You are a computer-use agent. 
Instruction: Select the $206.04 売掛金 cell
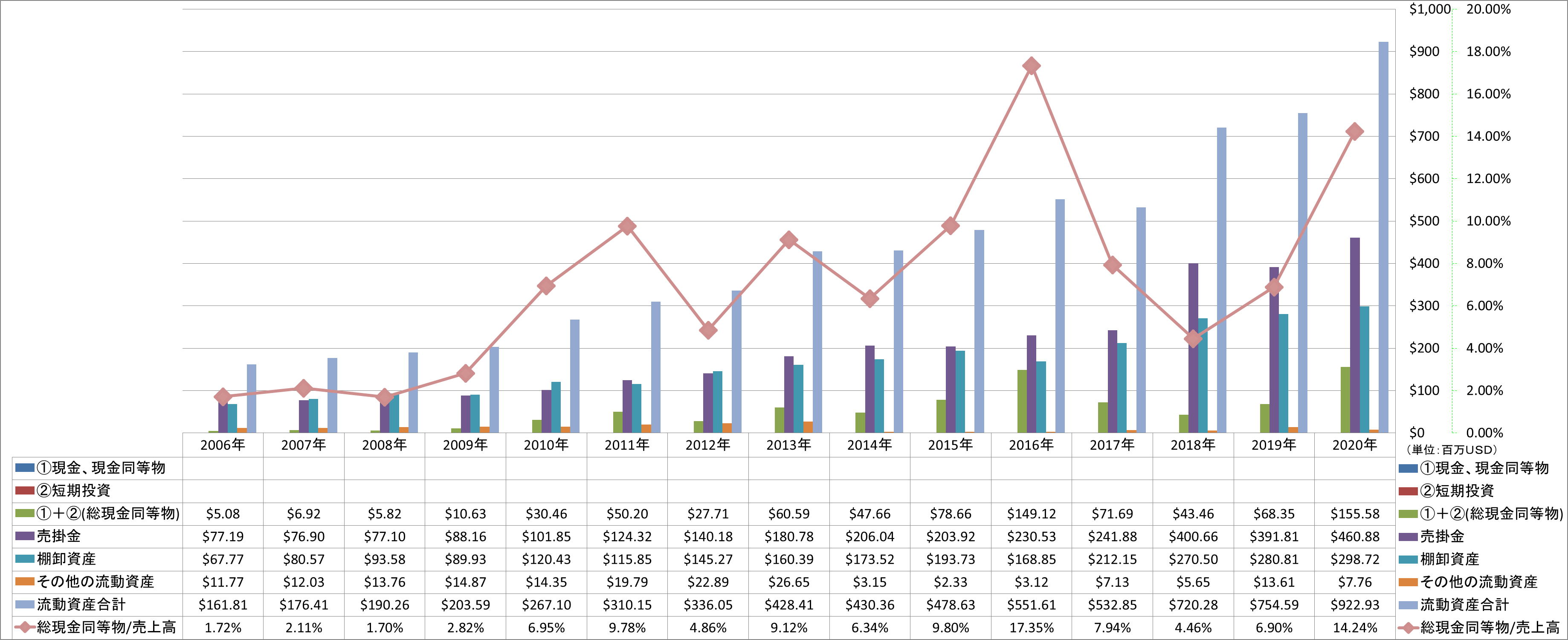tap(870, 536)
